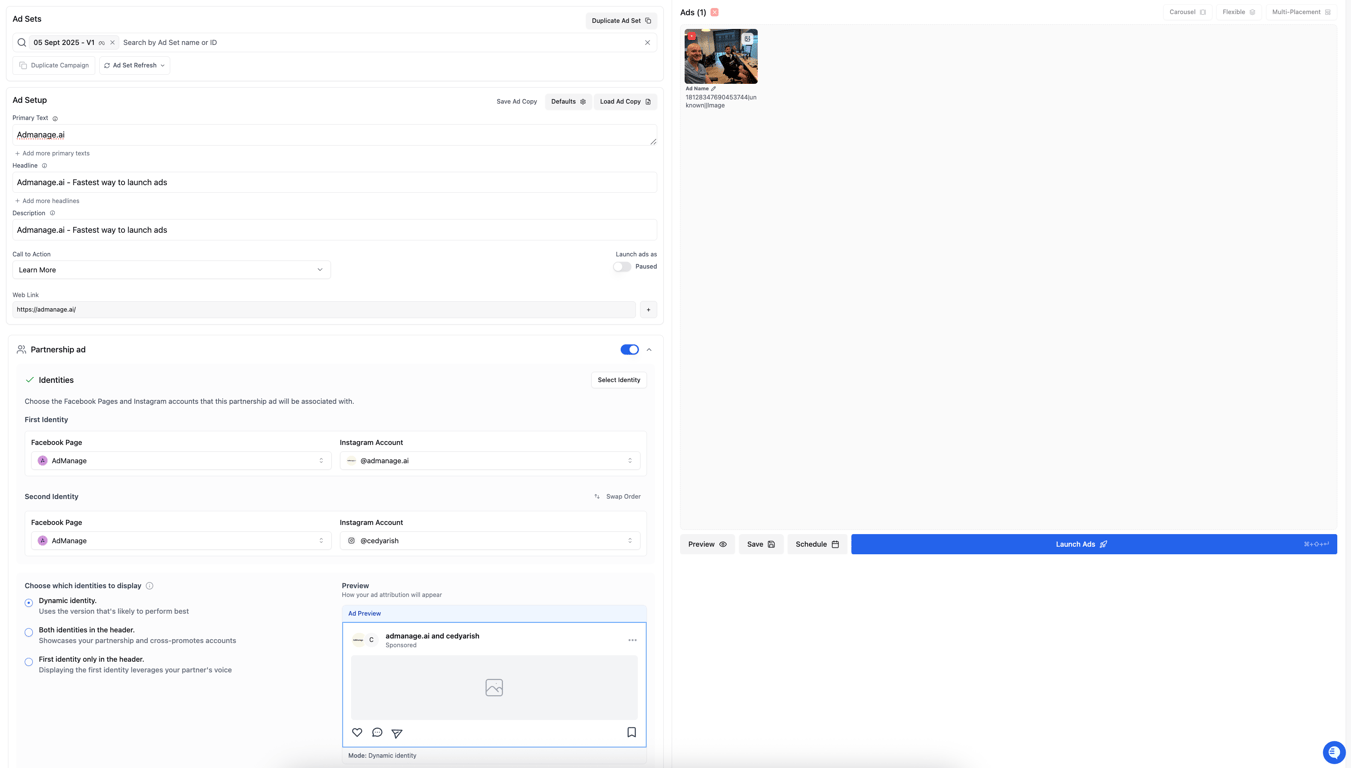Click info icon beside Choose which identities

[x=149, y=586]
